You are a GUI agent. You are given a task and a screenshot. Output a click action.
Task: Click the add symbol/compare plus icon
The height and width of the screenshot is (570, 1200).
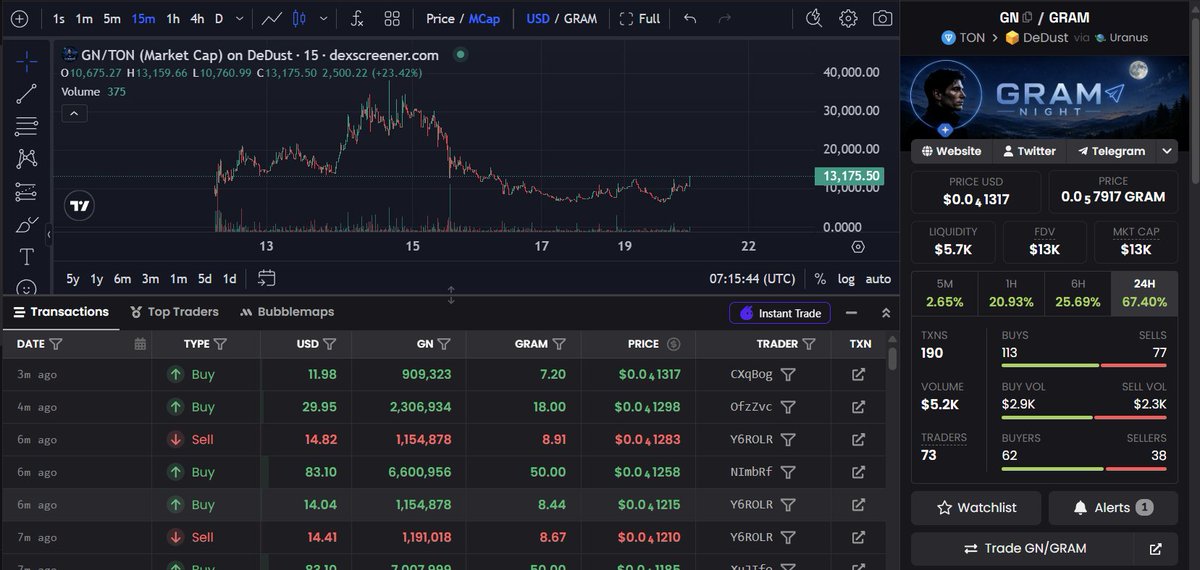coord(19,18)
